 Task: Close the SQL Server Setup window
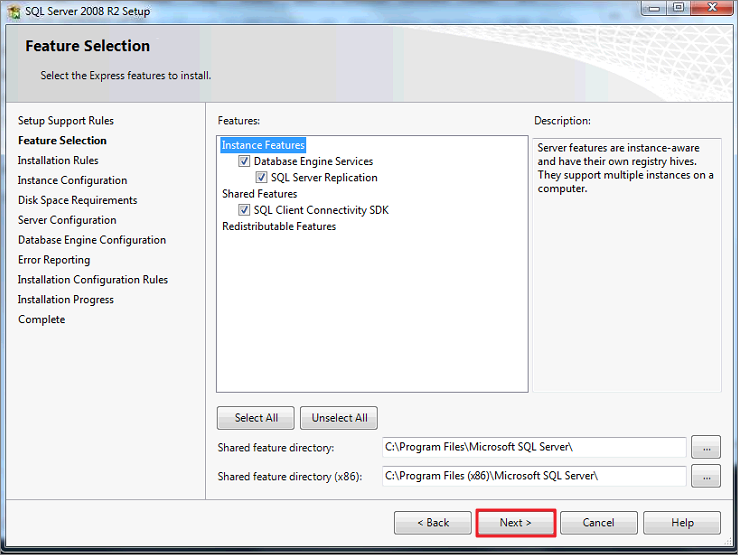(712, 8)
